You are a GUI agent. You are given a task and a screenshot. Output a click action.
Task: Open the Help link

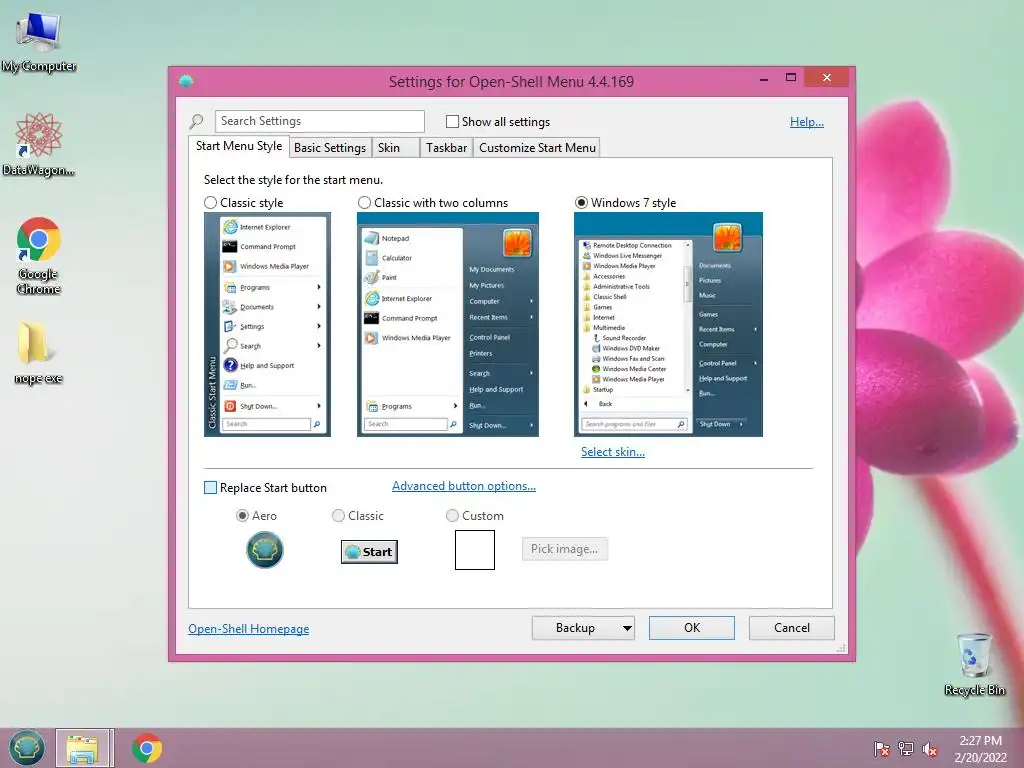point(807,122)
